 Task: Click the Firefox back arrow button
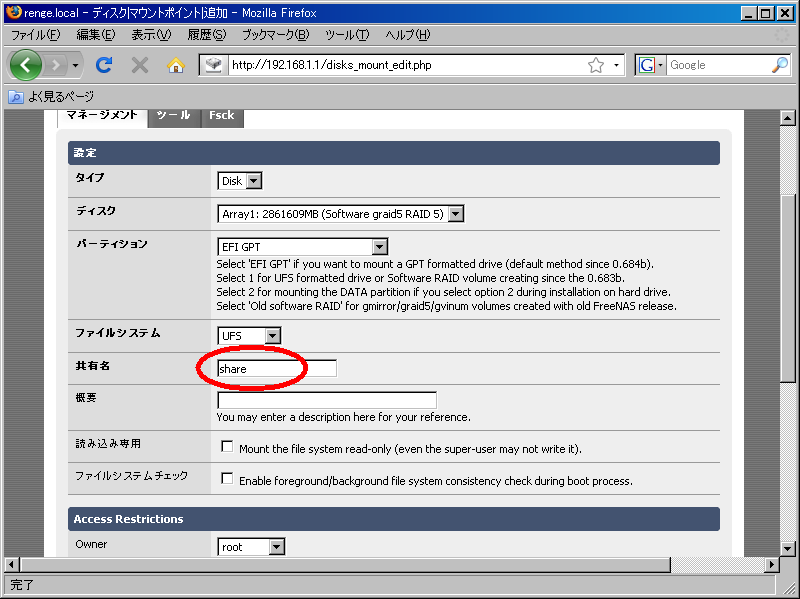(x=26, y=65)
